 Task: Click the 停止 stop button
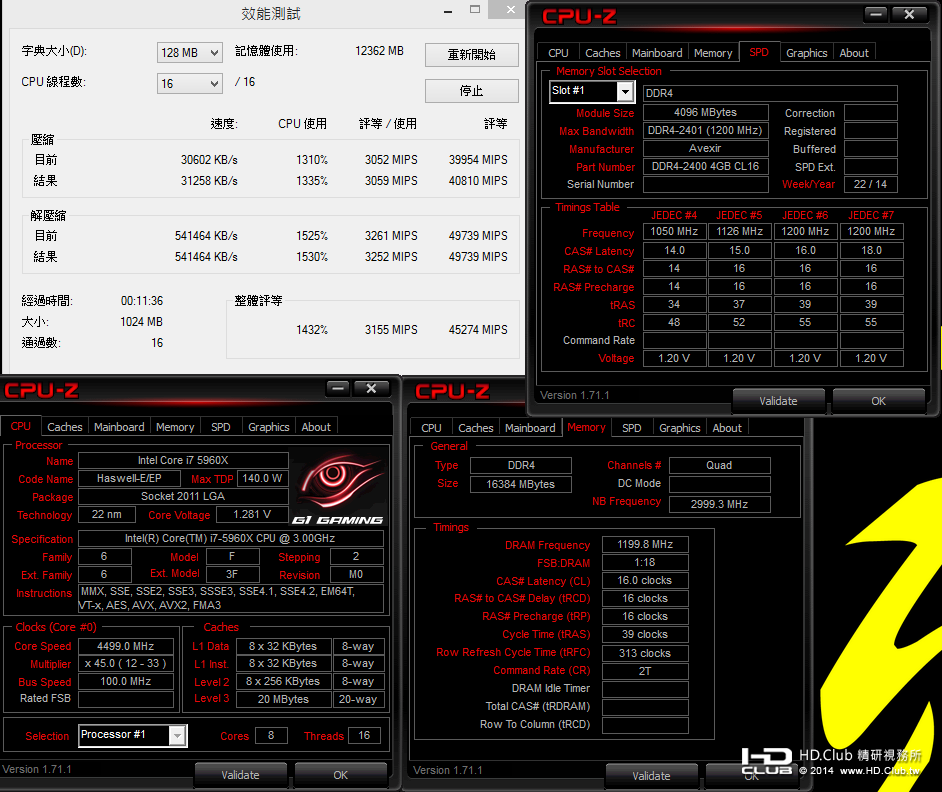pos(472,91)
